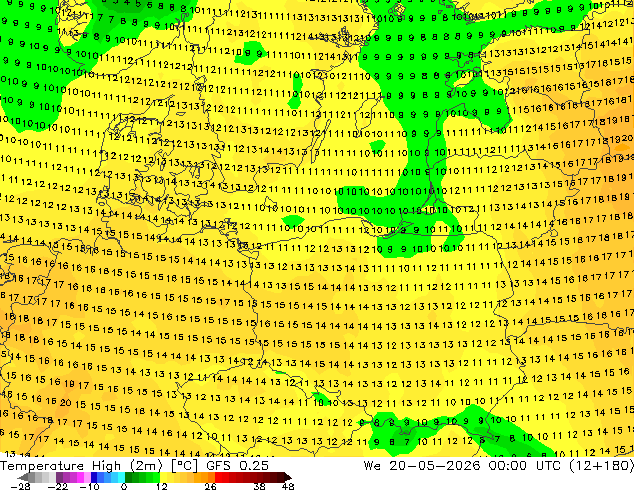Click the 'Temperature High (2m) [°C] GFS 0.25' title
The width and height of the screenshot is (634, 490).
134,466
